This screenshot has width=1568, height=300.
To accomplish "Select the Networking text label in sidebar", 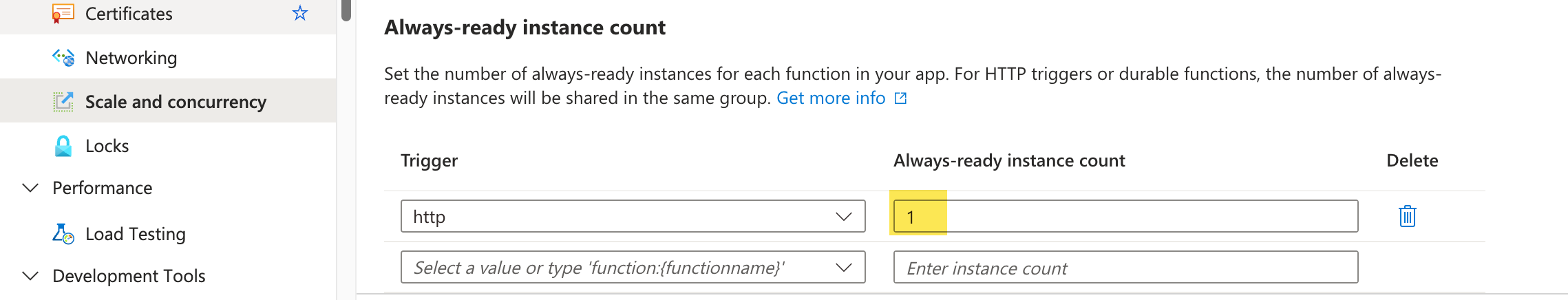I will coord(131,58).
